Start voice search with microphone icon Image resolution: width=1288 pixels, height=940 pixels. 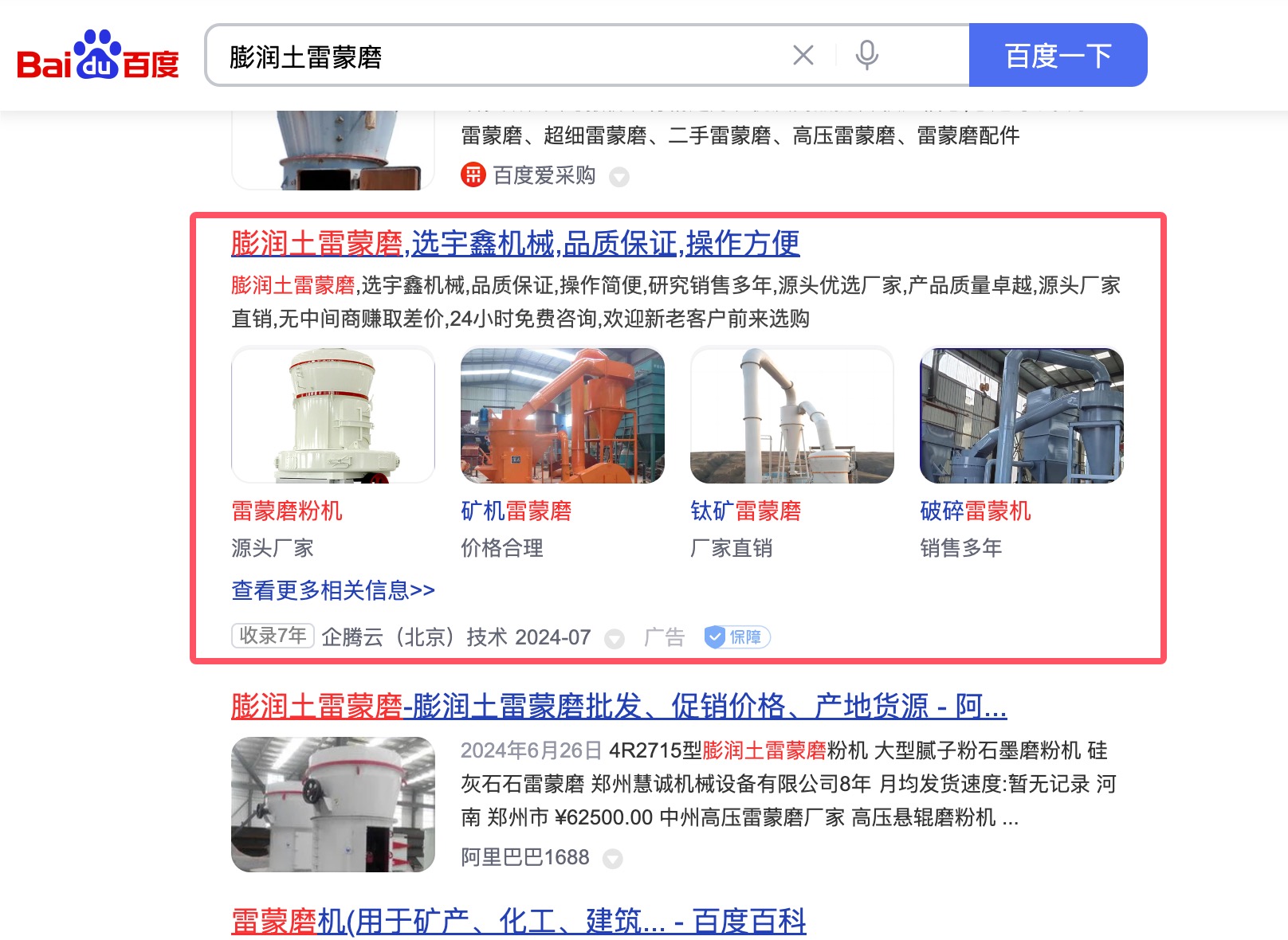(867, 55)
